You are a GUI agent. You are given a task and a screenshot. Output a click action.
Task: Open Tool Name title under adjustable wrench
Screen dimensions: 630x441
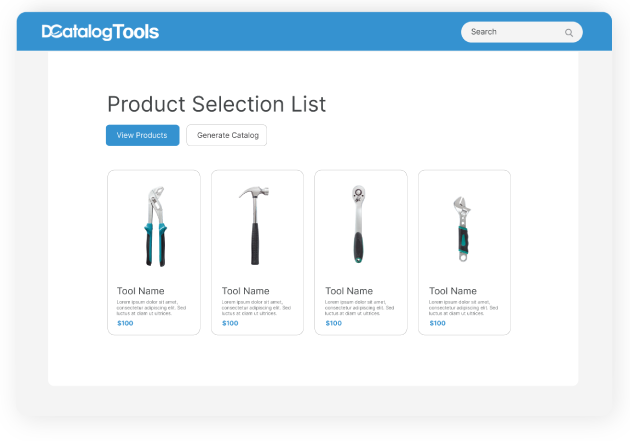coord(453,291)
